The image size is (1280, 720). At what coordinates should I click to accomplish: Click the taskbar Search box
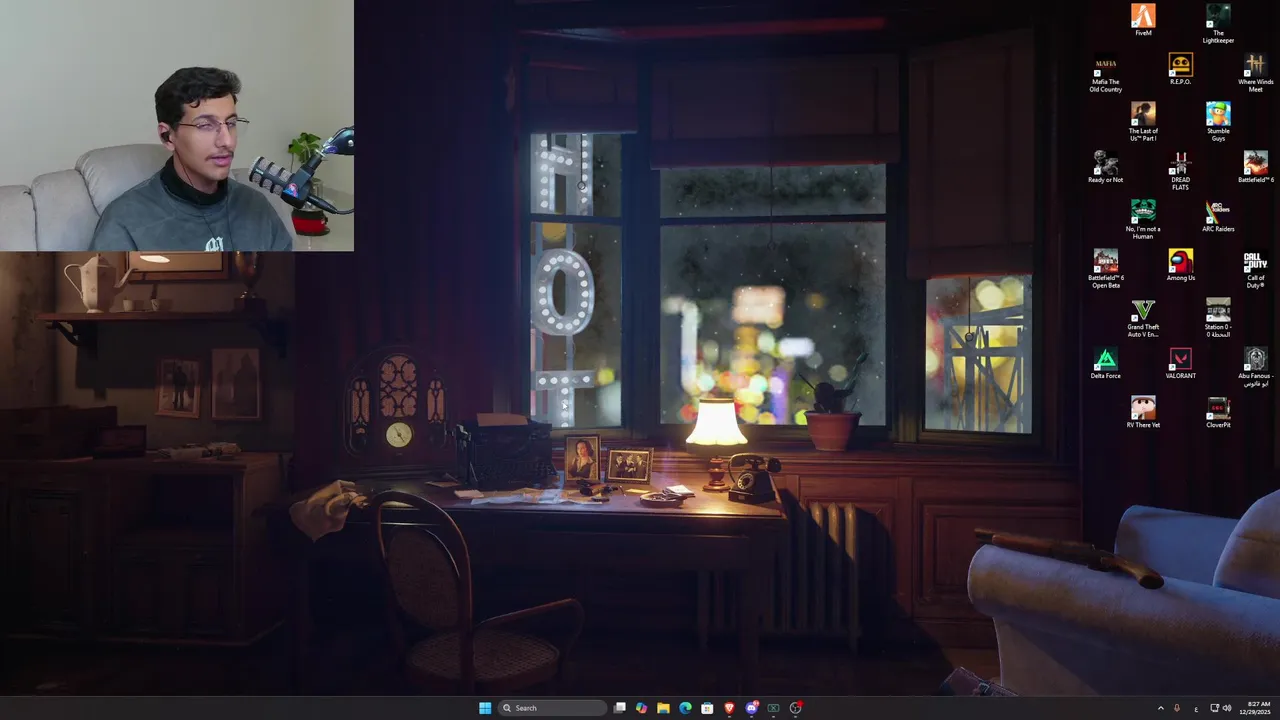552,708
